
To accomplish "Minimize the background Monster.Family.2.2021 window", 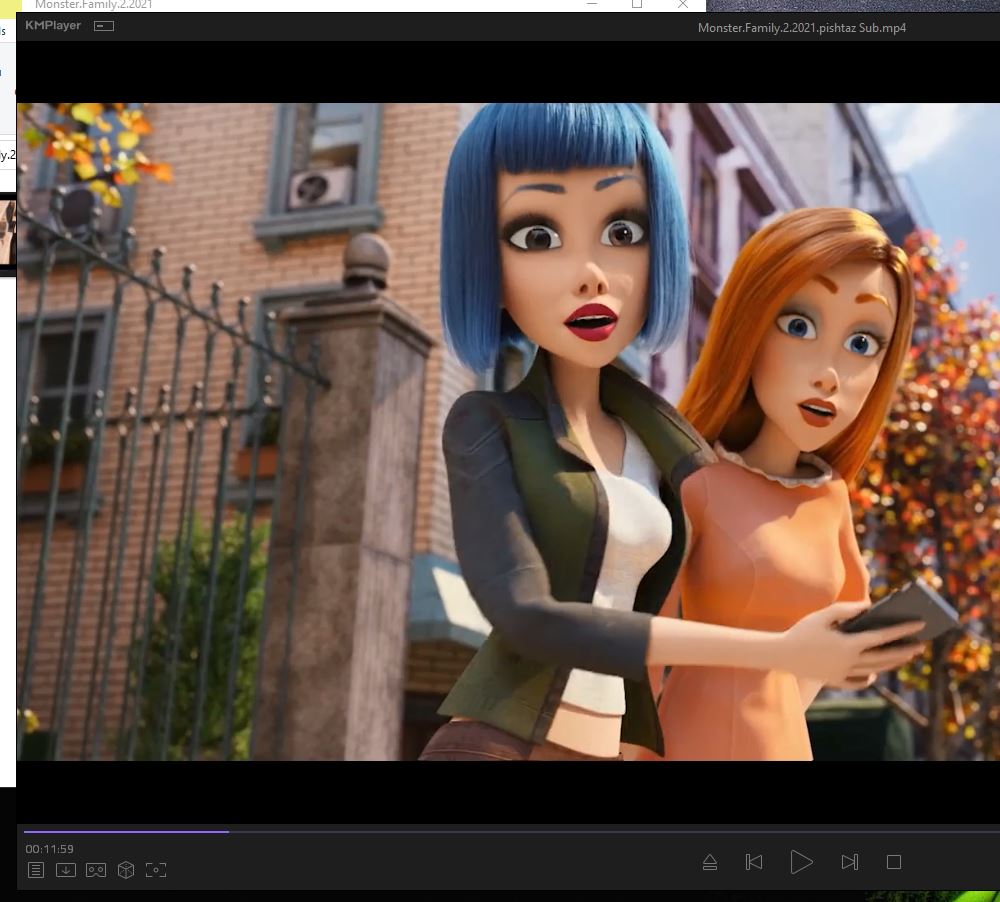I will pyautogui.click(x=592, y=5).
